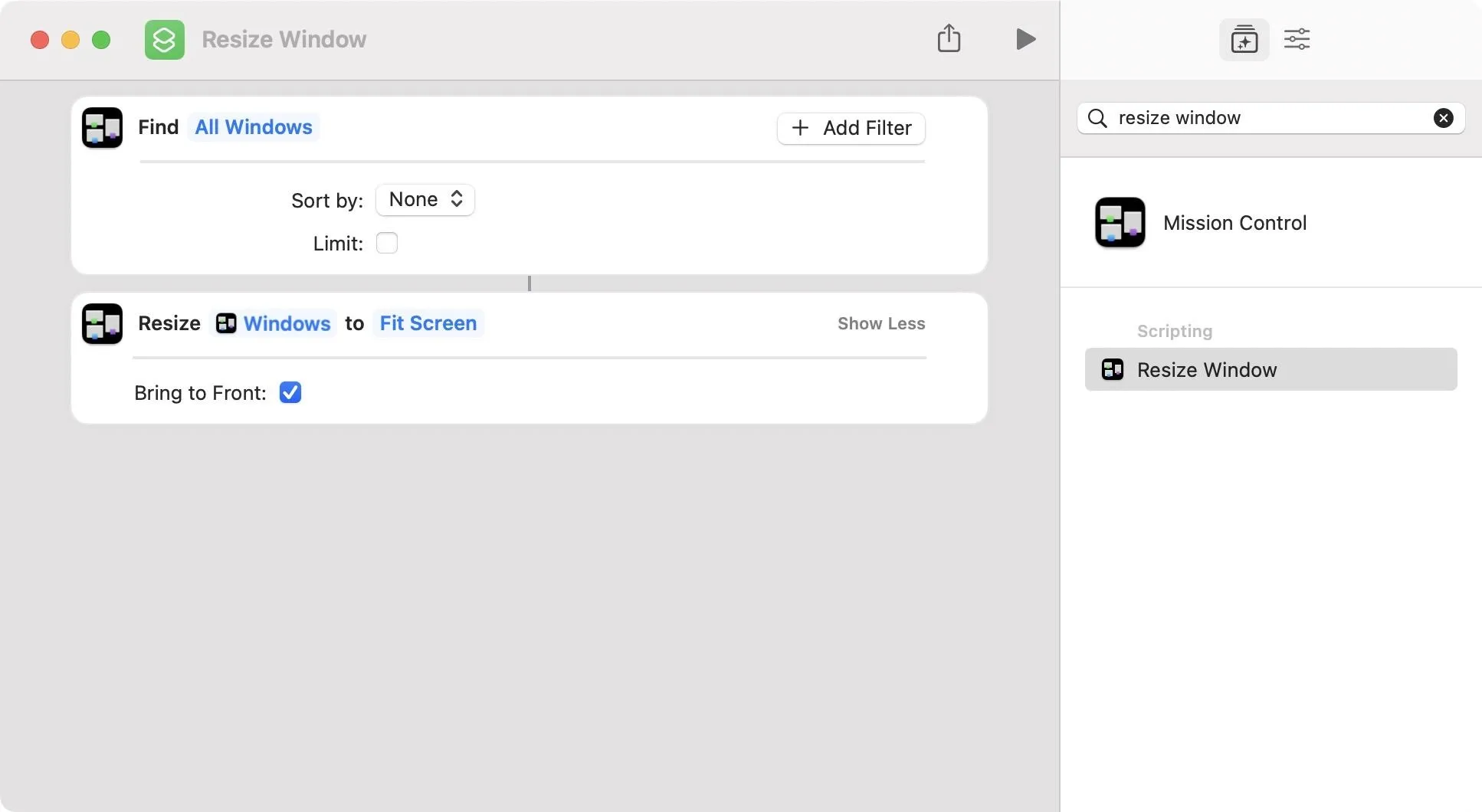
Task: Click the Mission Control icon in Resize action
Action: click(102, 324)
